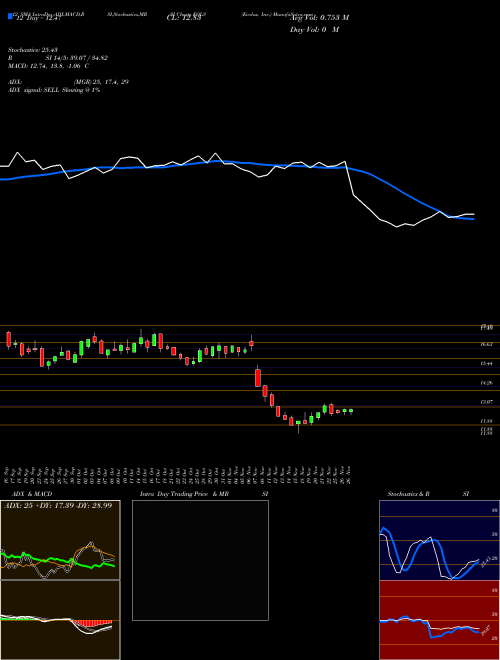
Task: Open the red RSI chart panel
Action: (439, 620)
